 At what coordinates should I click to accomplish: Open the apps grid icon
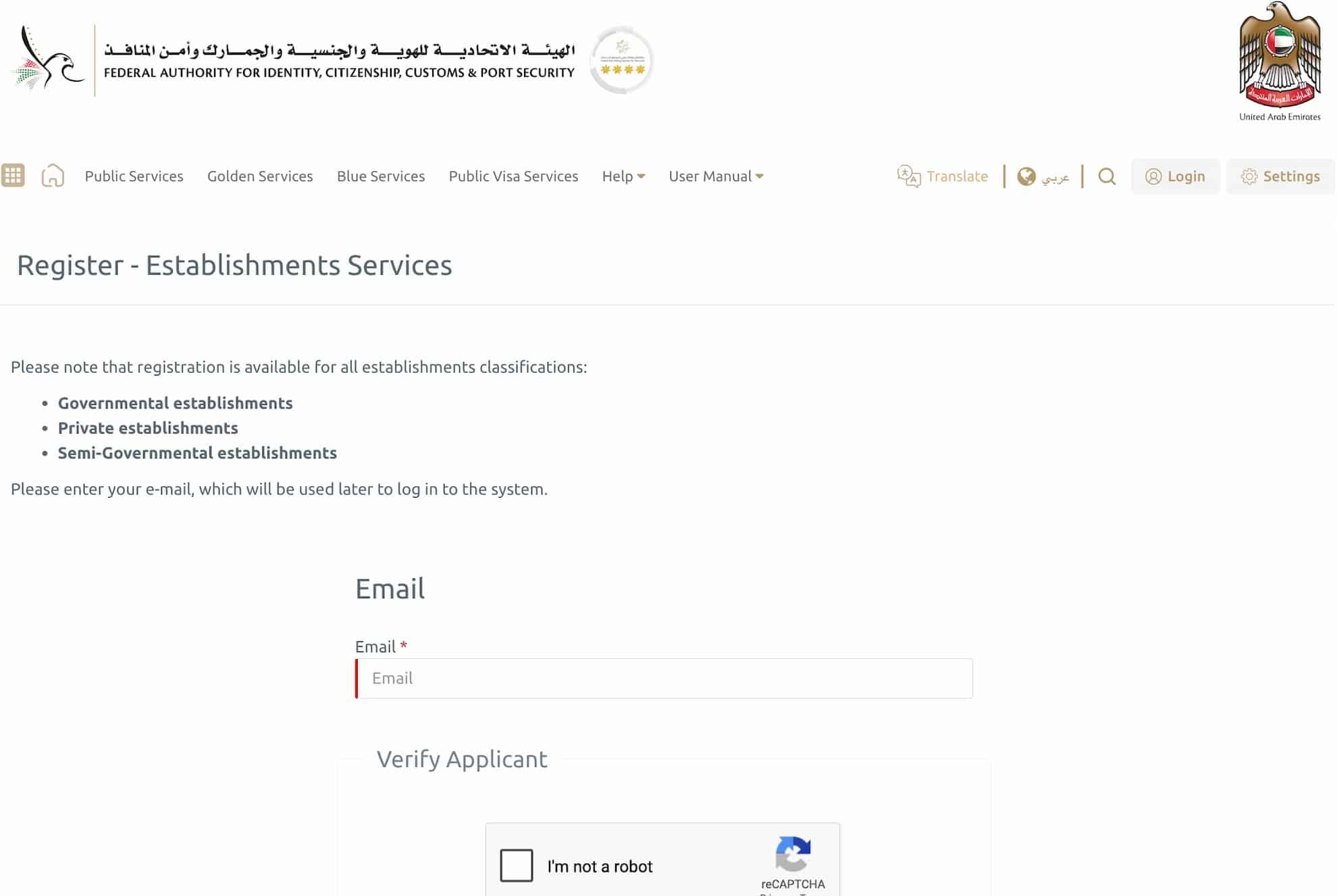13,176
